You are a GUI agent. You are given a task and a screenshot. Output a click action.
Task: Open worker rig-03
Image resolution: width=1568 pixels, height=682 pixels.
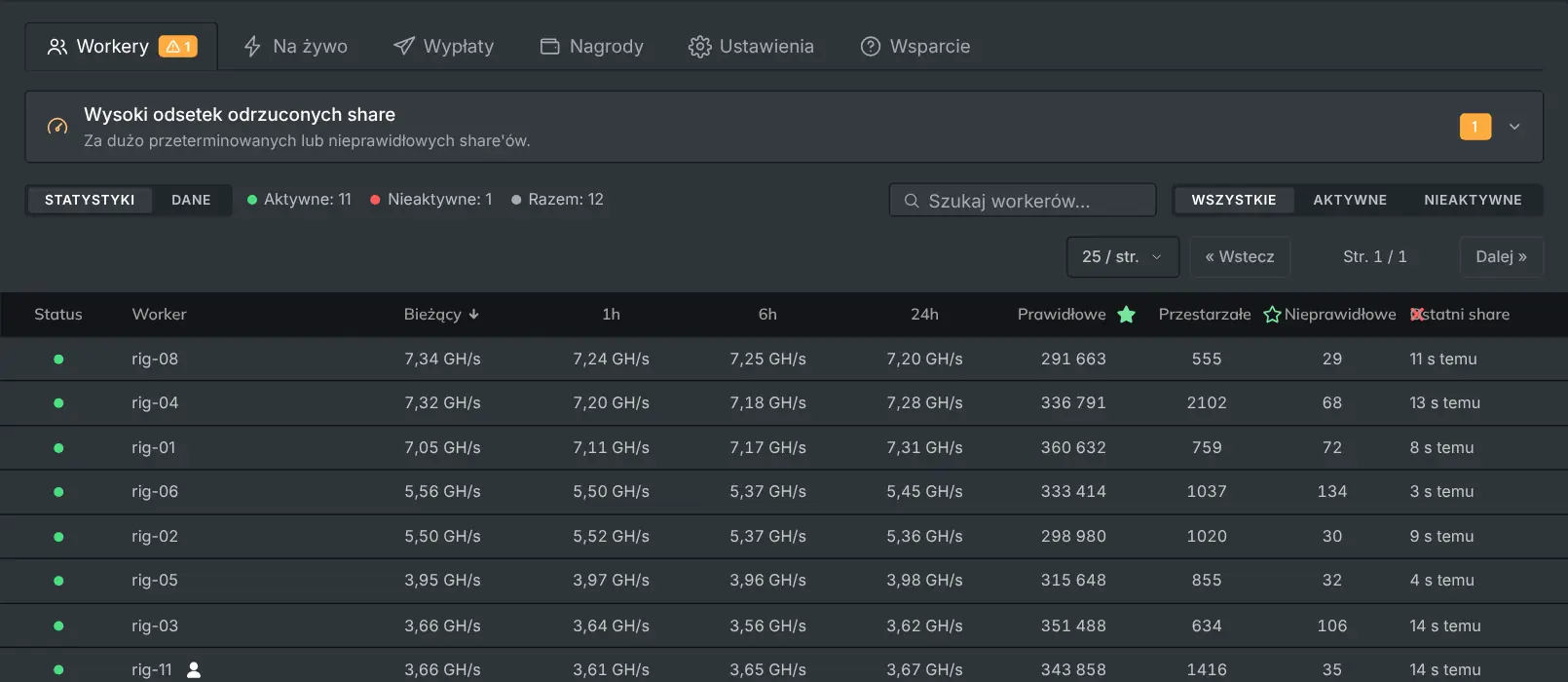[155, 625]
